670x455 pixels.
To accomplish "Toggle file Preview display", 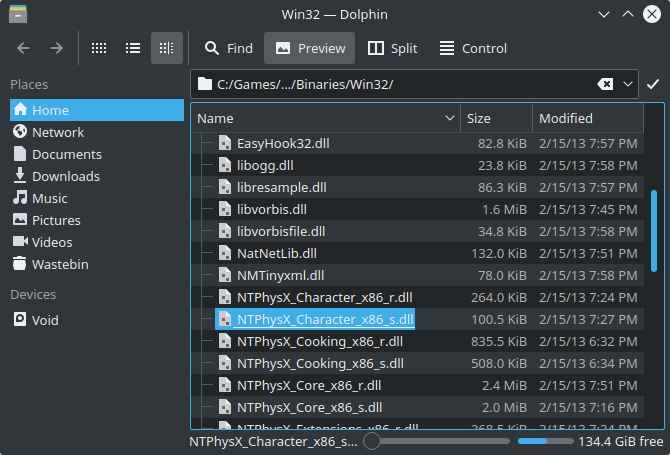I will click(x=309, y=48).
